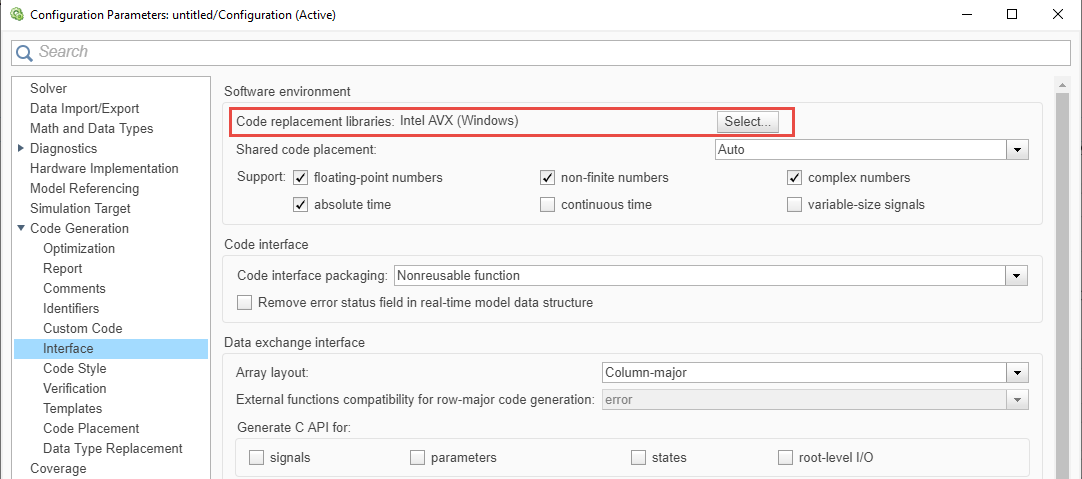Toggle absolute time support checkbox
Viewport: 1082px width, 479px height.
pos(300,205)
